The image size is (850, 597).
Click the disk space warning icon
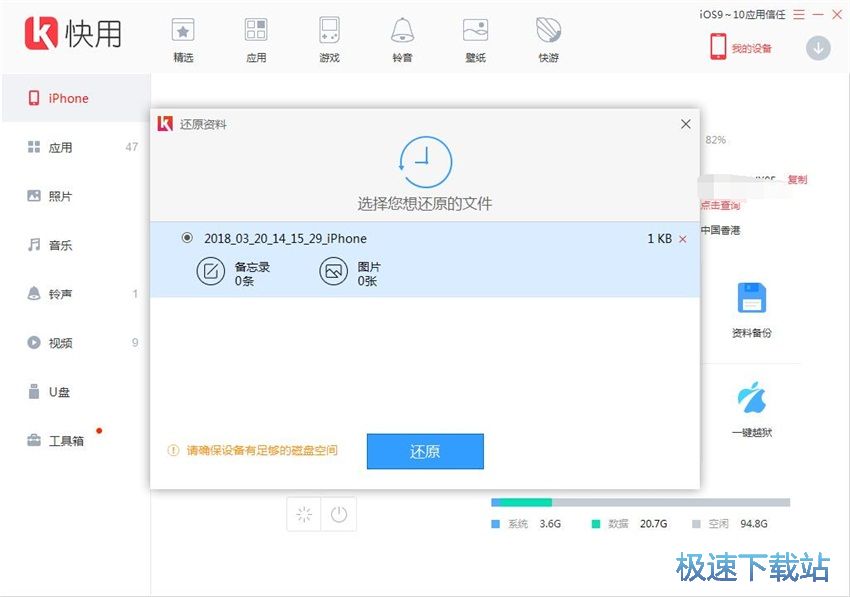click(173, 451)
